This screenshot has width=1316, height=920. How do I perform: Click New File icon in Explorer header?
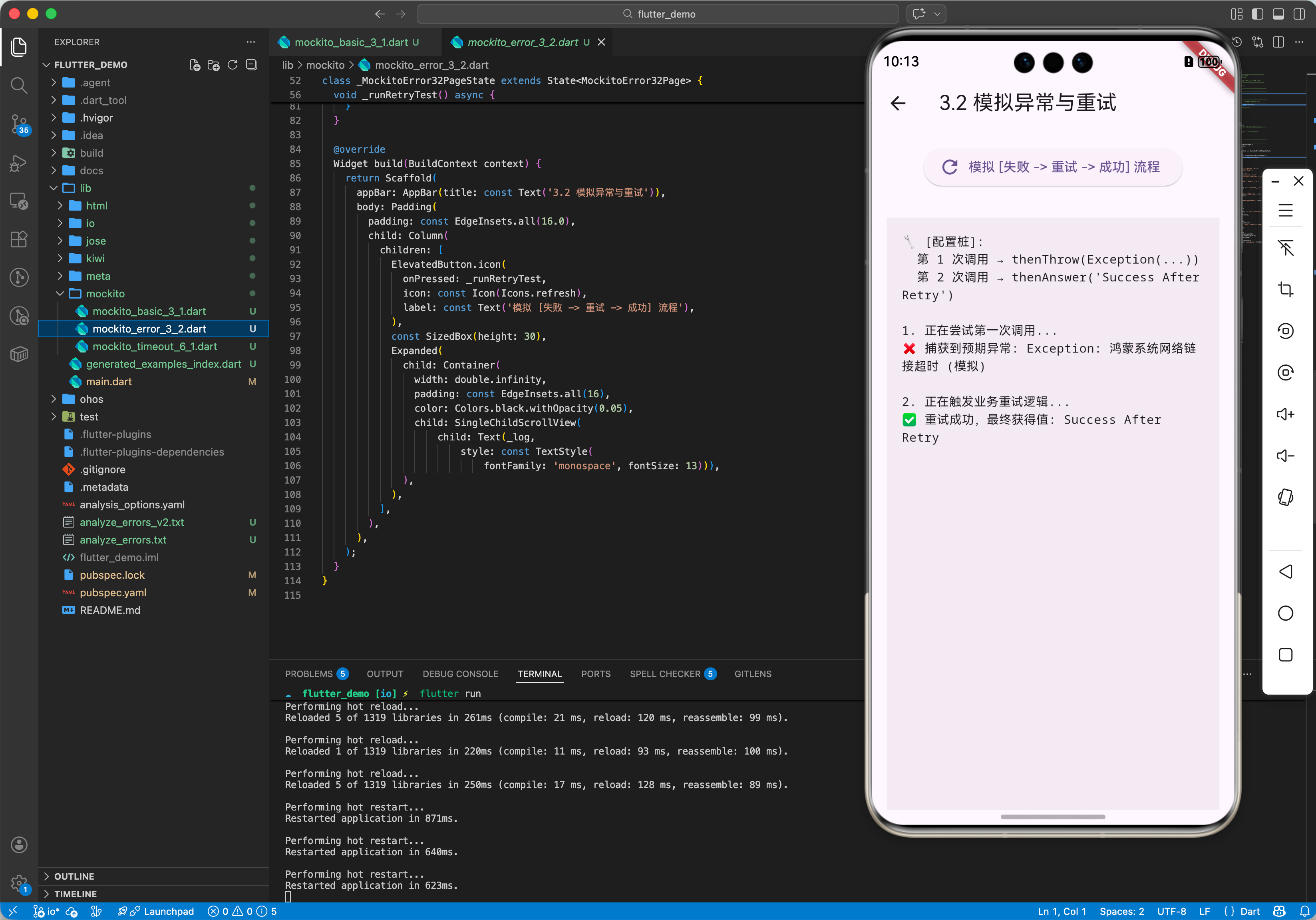pos(195,65)
